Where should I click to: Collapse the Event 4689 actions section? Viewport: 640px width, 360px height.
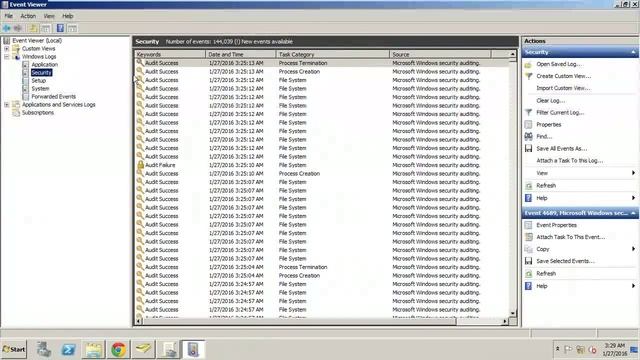click(633, 213)
